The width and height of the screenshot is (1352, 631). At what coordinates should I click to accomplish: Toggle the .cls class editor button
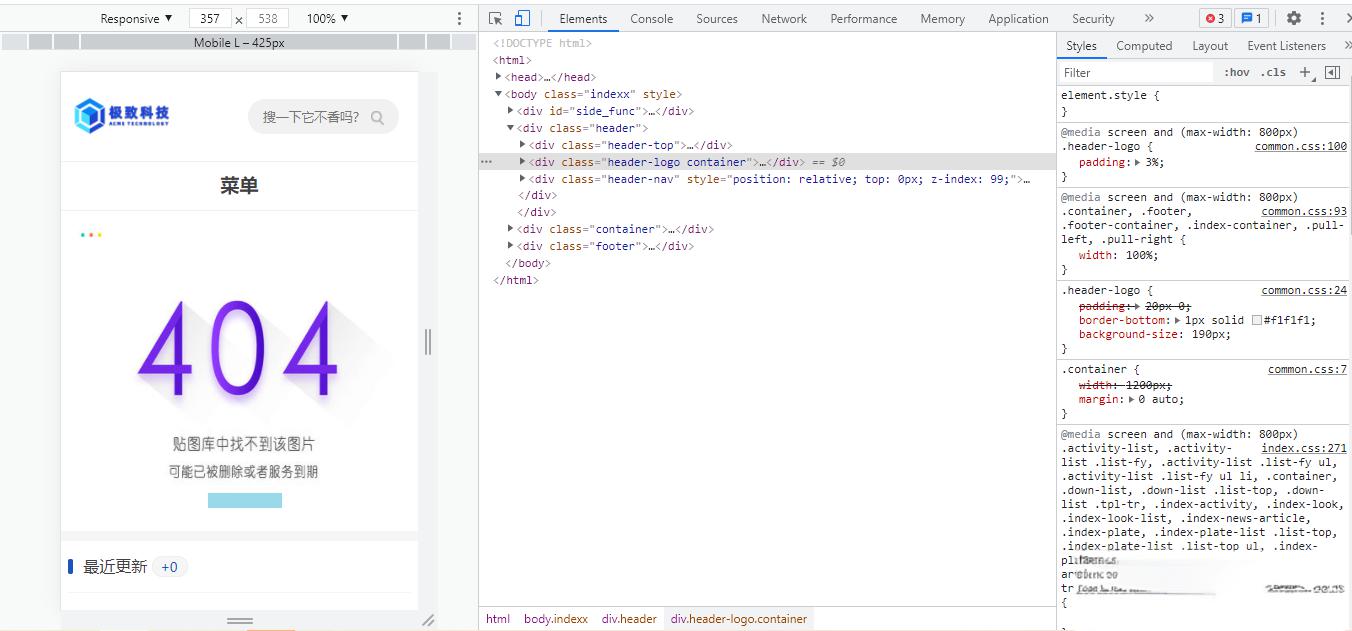point(1273,72)
